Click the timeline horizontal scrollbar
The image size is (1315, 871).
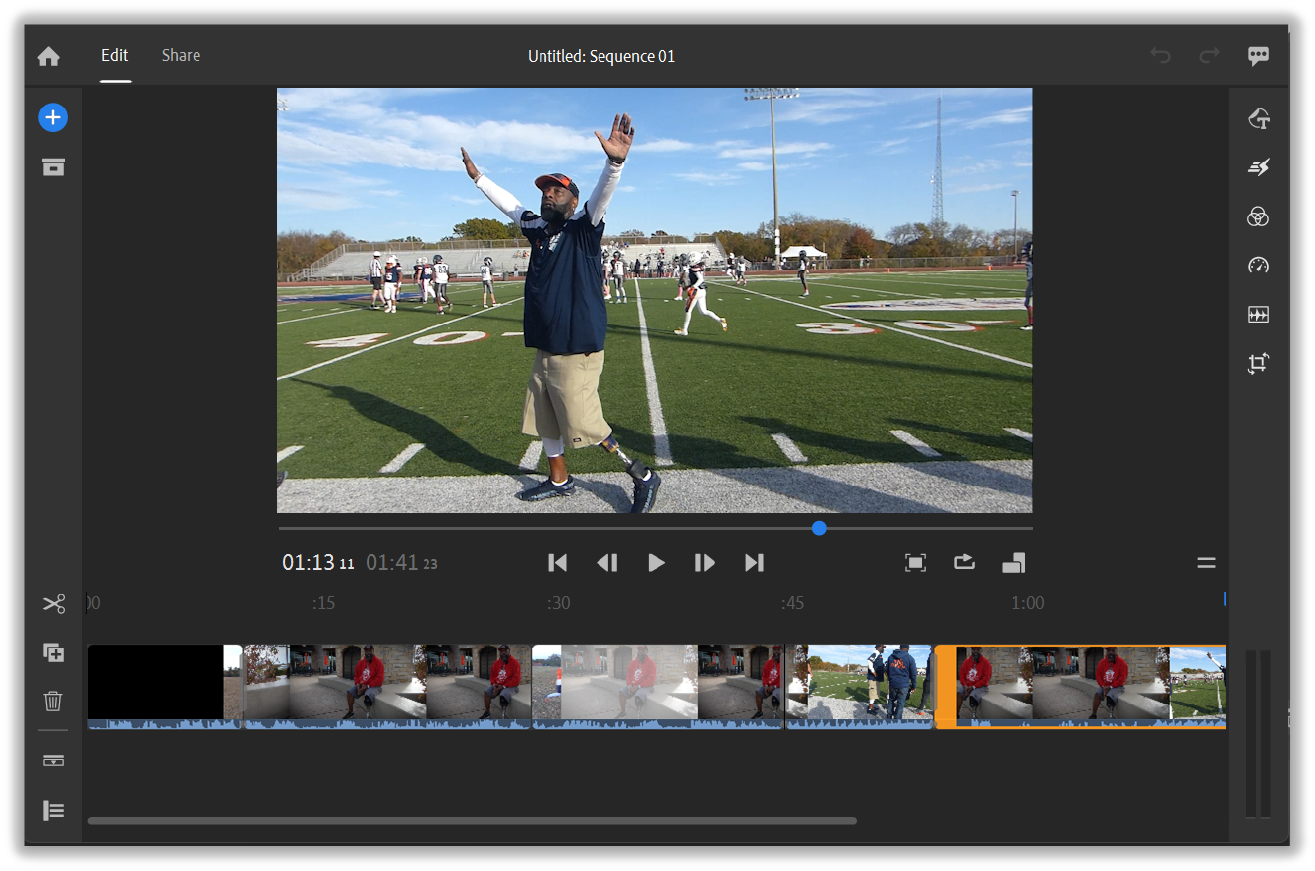[x=472, y=821]
